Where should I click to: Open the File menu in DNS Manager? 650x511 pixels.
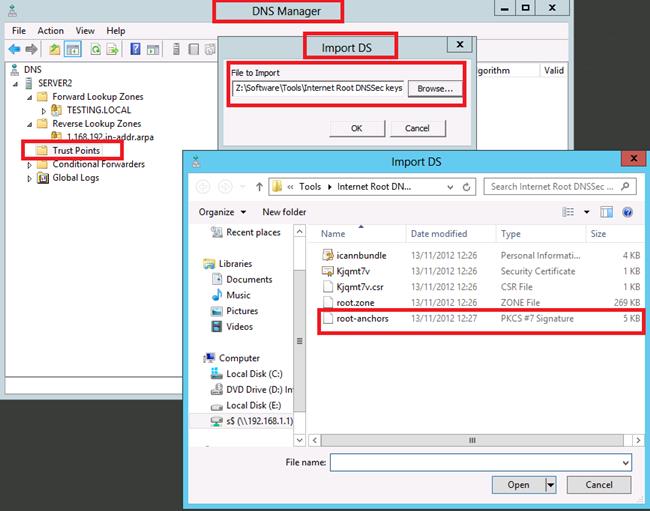[x=19, y=31]
